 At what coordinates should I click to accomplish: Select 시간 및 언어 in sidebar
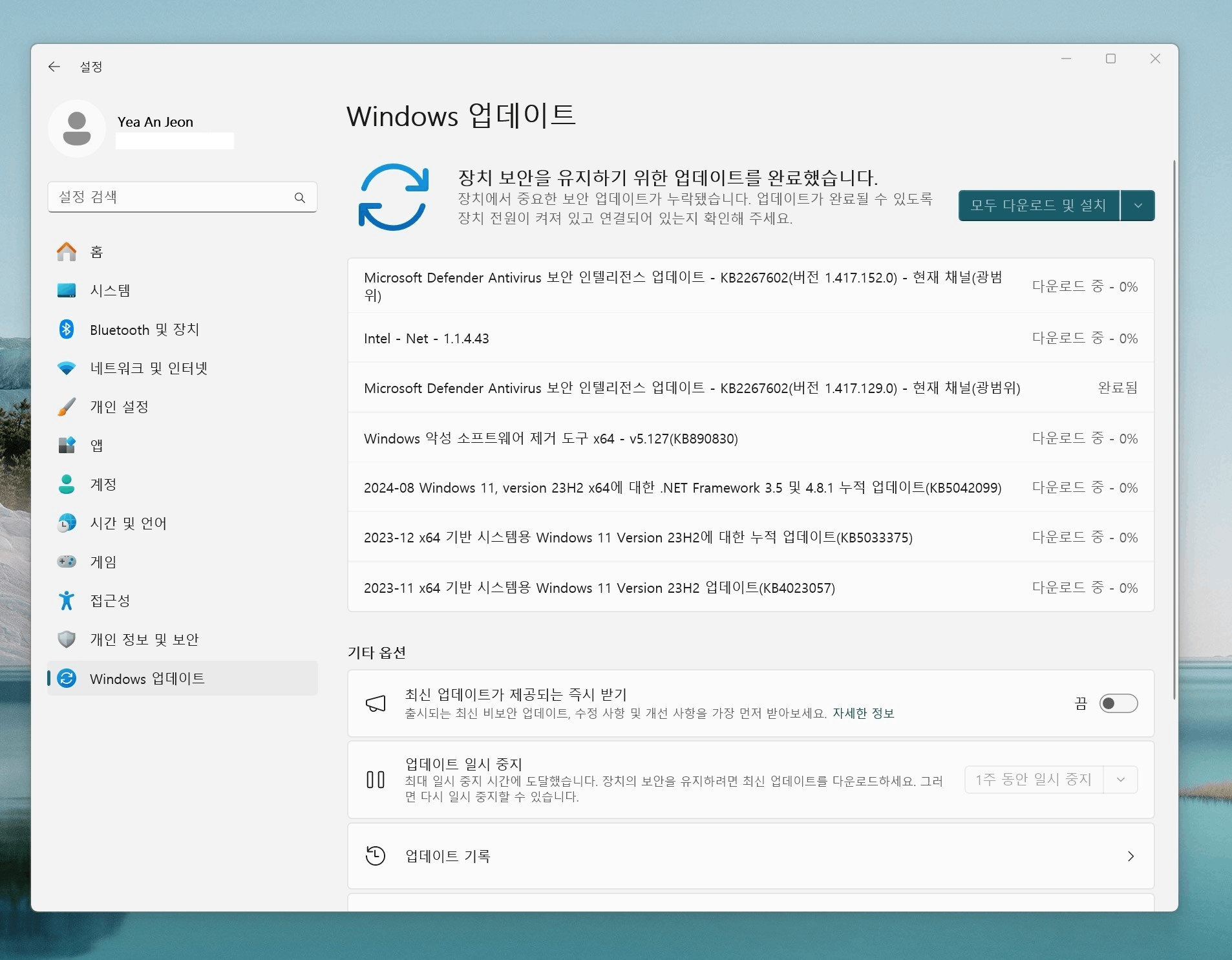click(182, 523)
